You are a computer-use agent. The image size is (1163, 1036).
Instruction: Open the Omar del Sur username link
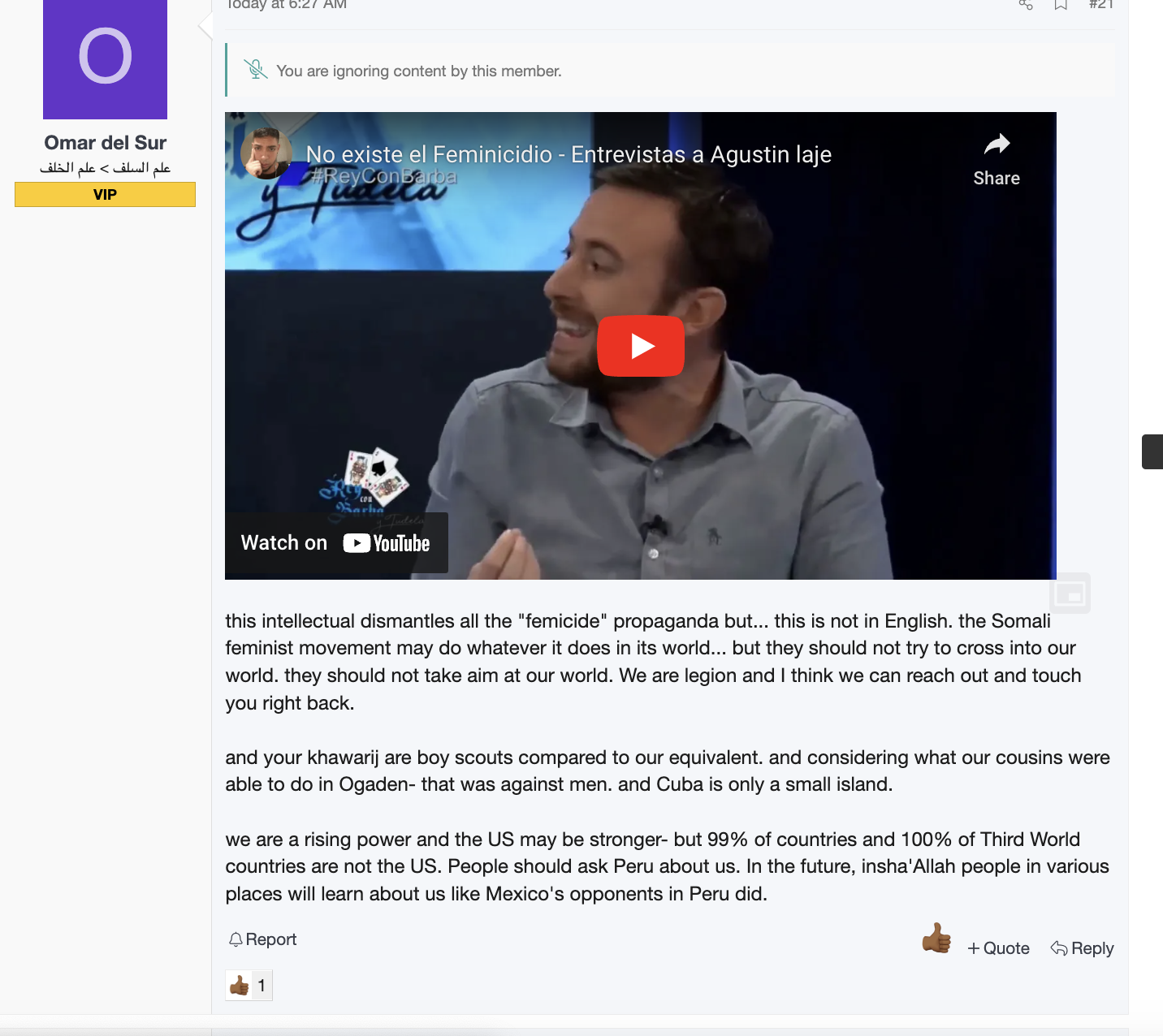coord(105,143)
